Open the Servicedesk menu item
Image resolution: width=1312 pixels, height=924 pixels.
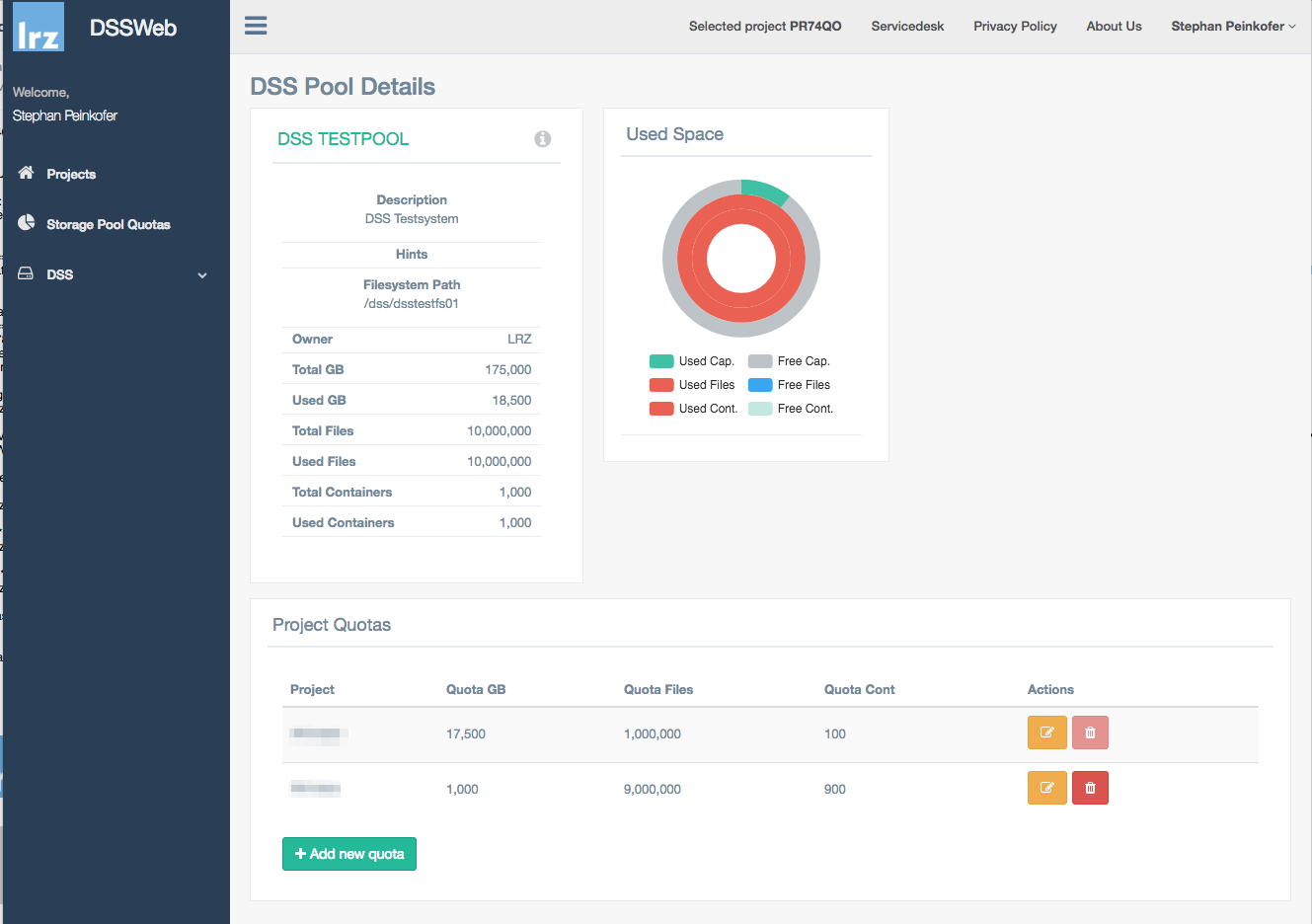[x=907, y=27]
